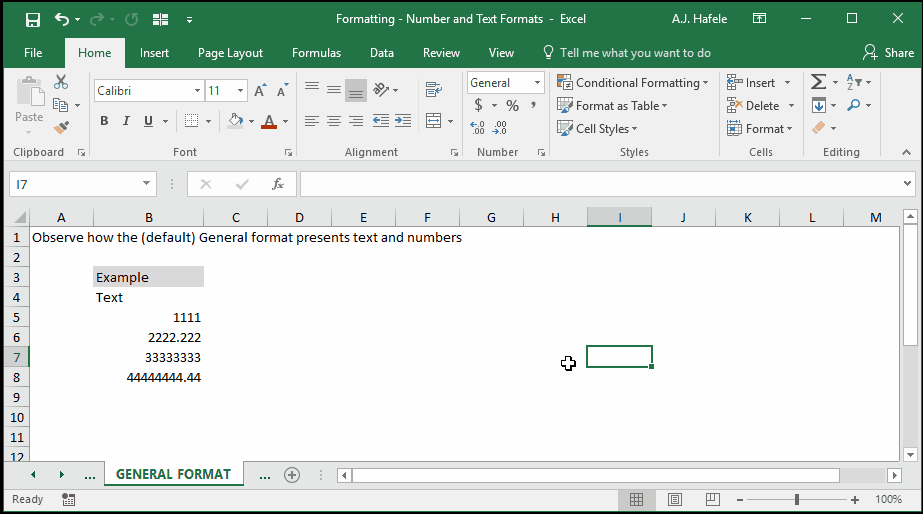
Task: Decrease Decimal places
Action: [x=500, y=128]
